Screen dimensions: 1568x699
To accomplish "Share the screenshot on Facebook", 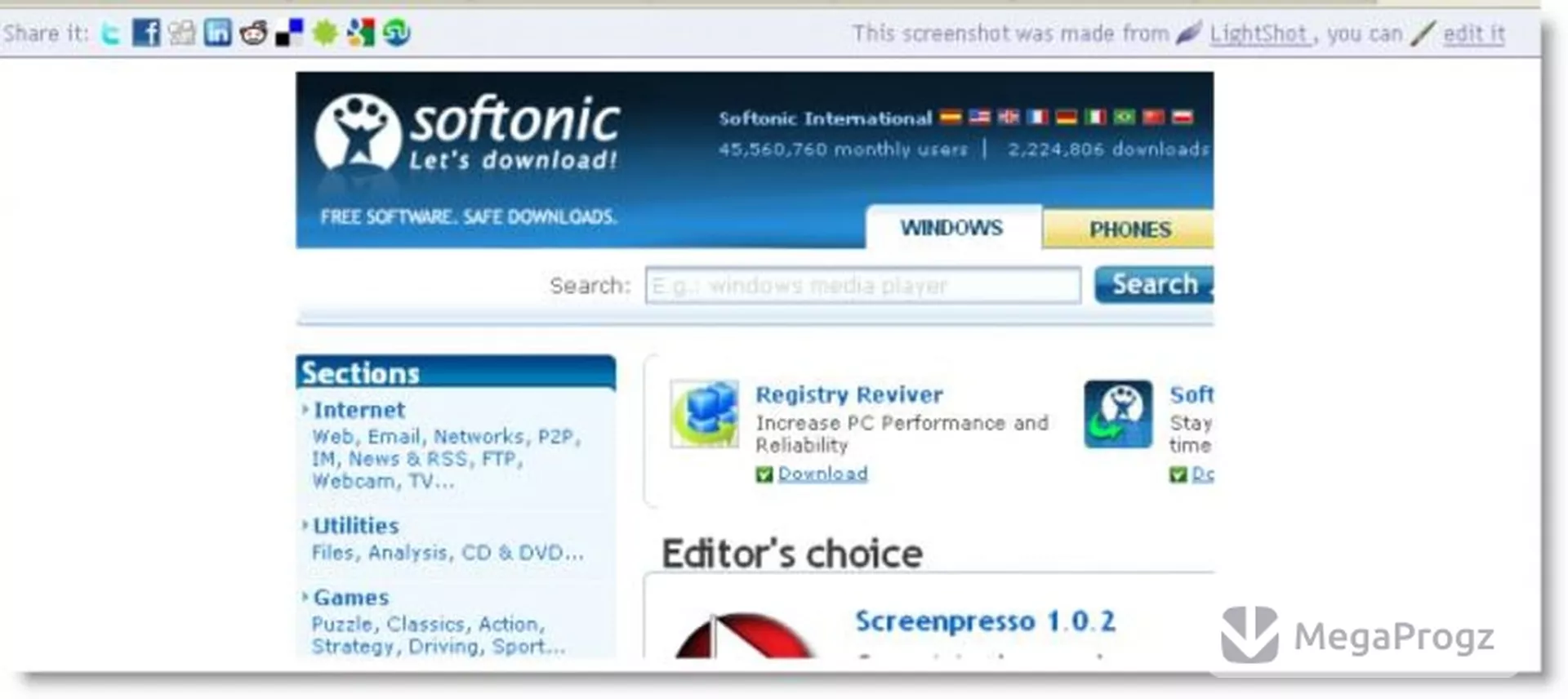I will [x=146, y=33].
